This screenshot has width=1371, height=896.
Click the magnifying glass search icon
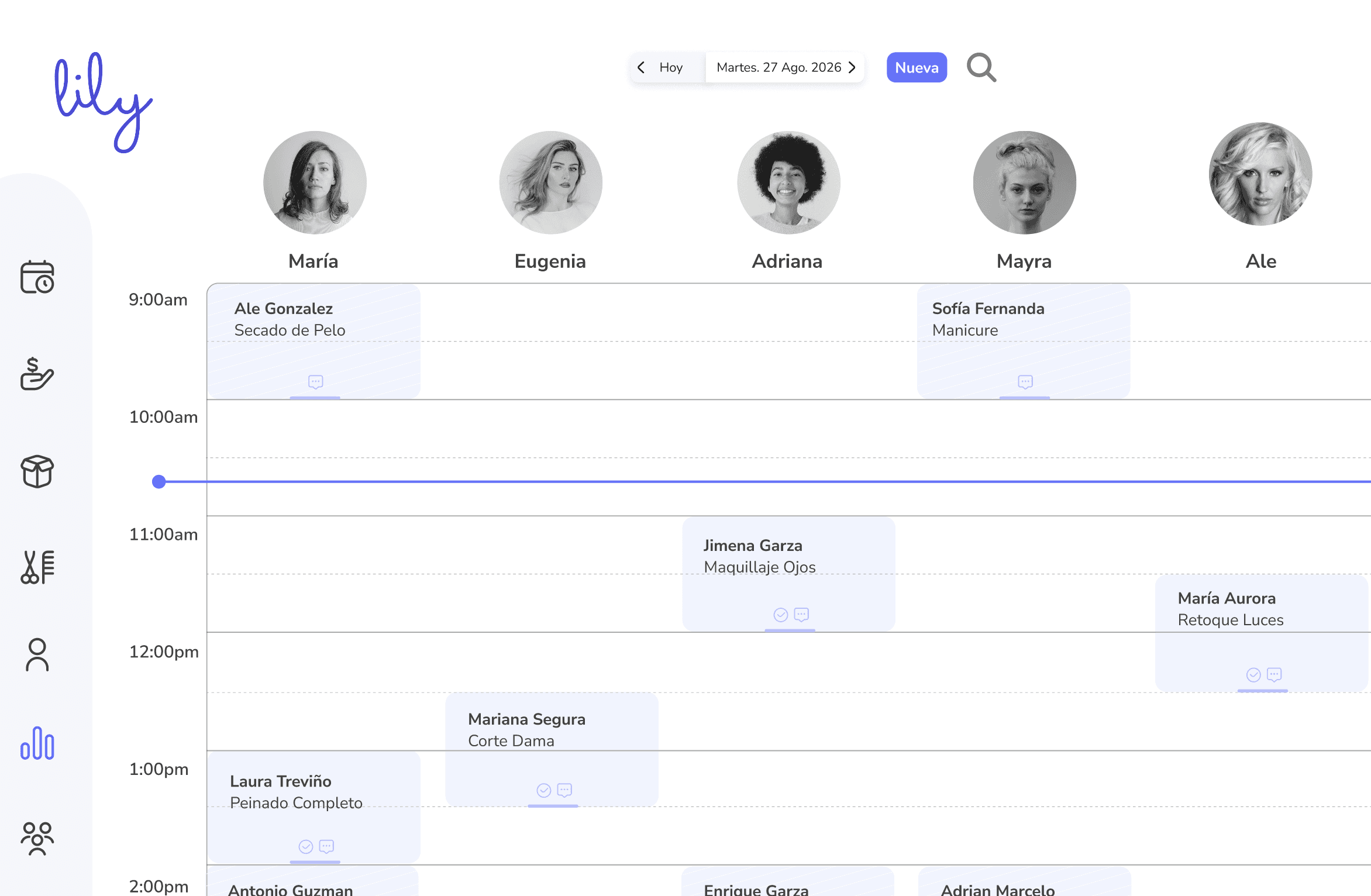click(x=981, y=68)
